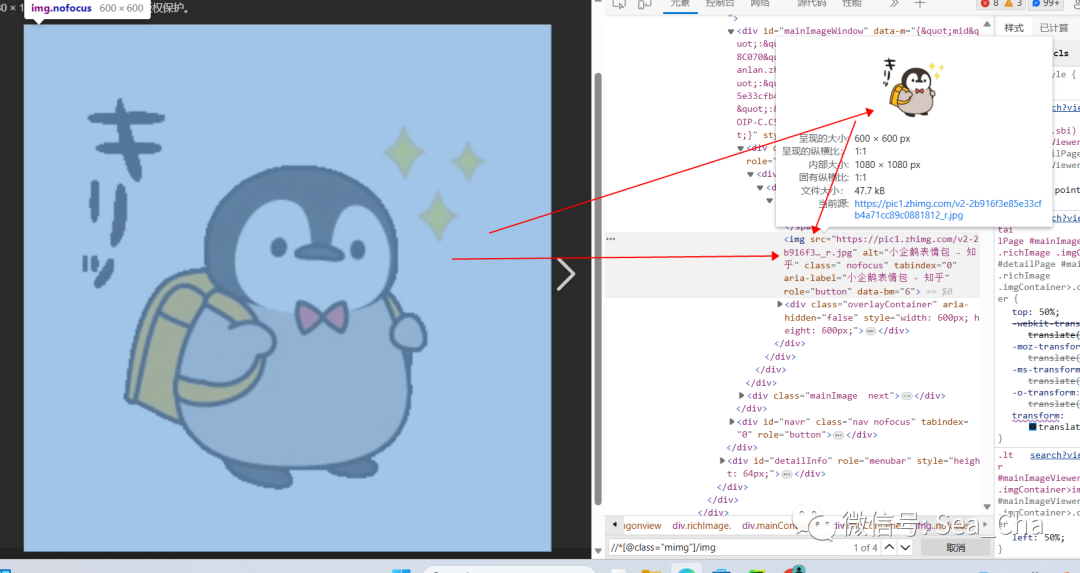The height and width of the screenshot is (573, 1080).
Task: Select the div id="detailInfo" DOM line
Action: 853,468
